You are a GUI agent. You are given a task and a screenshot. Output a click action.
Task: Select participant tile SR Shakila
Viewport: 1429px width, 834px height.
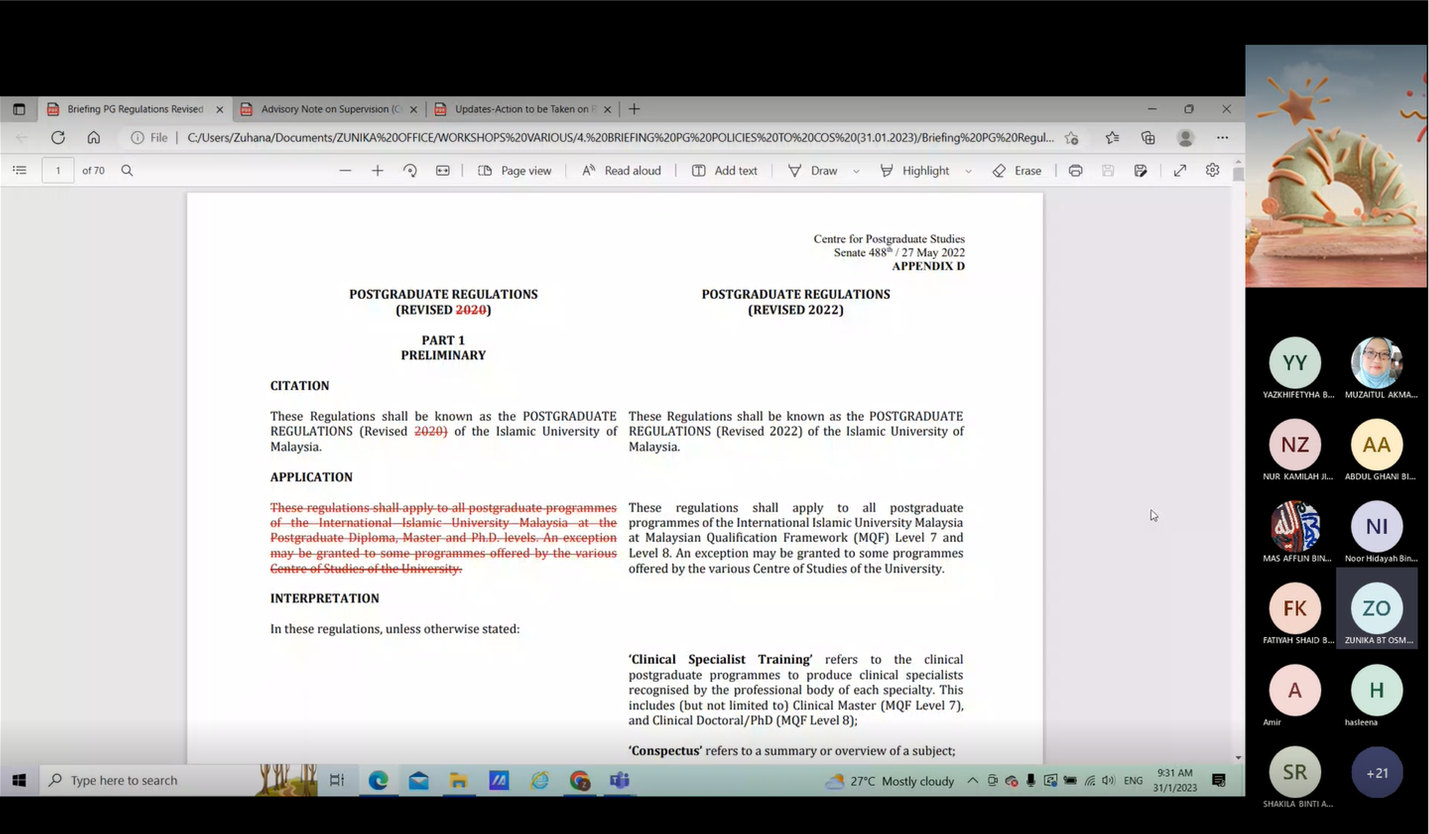click(1295, 778)
